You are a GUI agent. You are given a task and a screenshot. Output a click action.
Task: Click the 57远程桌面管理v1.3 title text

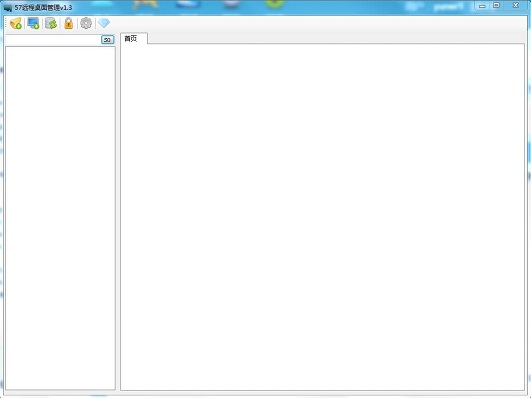[43, 7]
